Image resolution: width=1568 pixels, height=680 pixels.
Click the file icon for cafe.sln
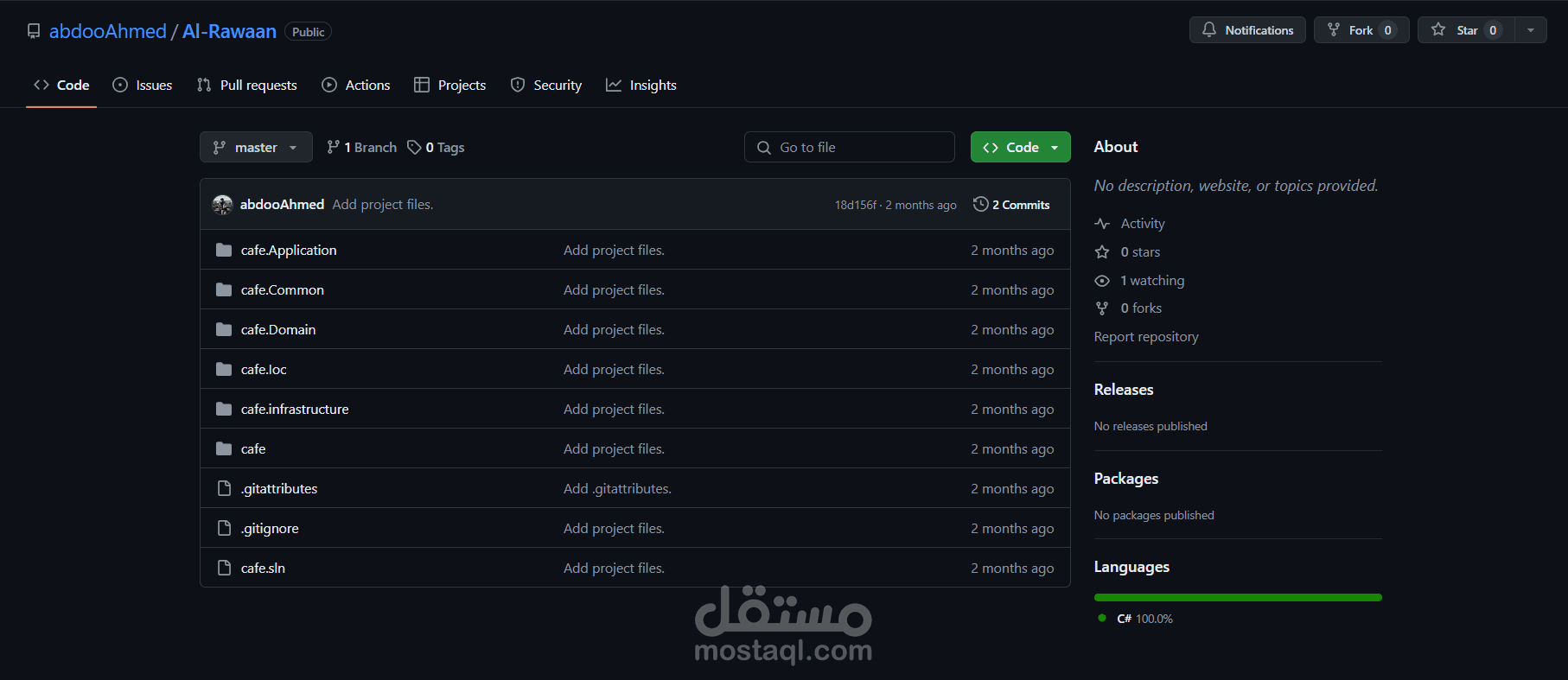(x=224, y=568)
